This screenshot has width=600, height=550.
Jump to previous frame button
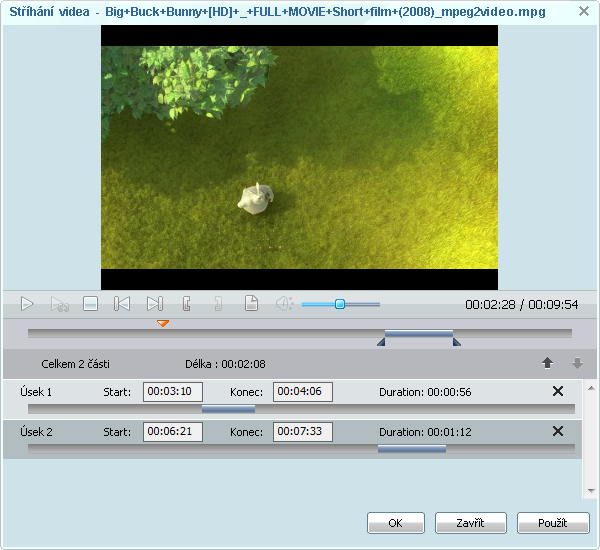tap(122, 304)
